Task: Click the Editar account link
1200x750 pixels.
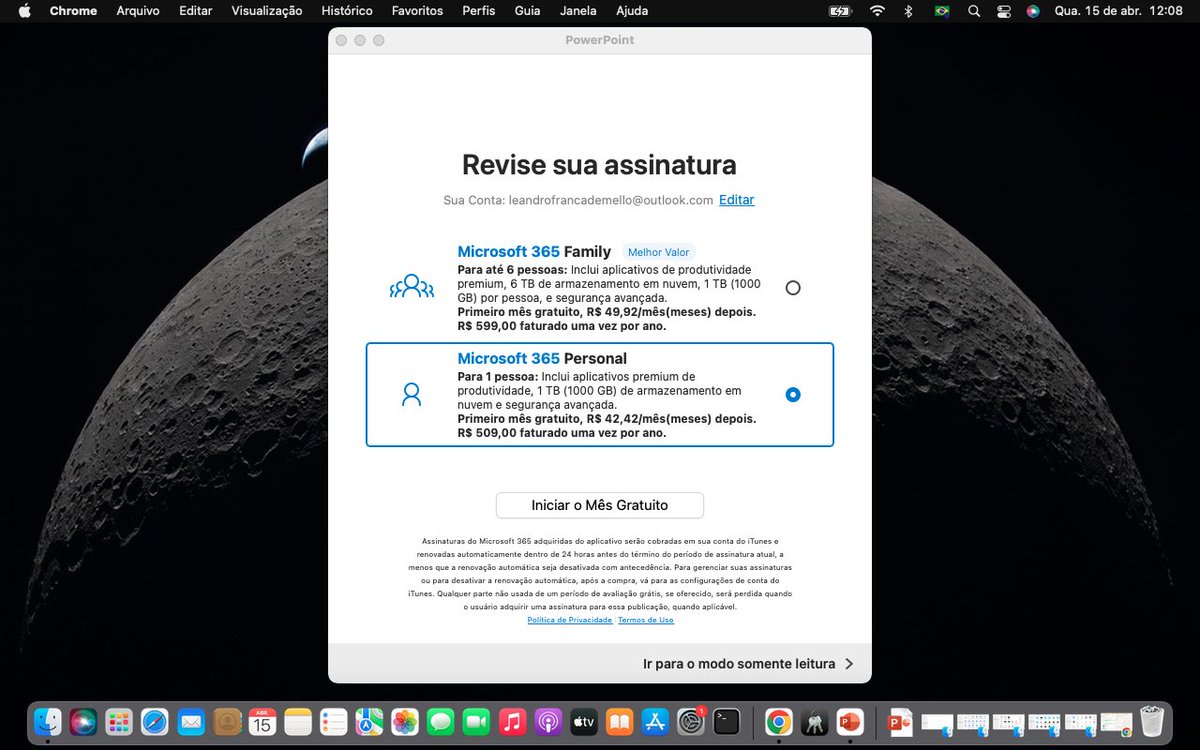Action: [x=737, y=200]
